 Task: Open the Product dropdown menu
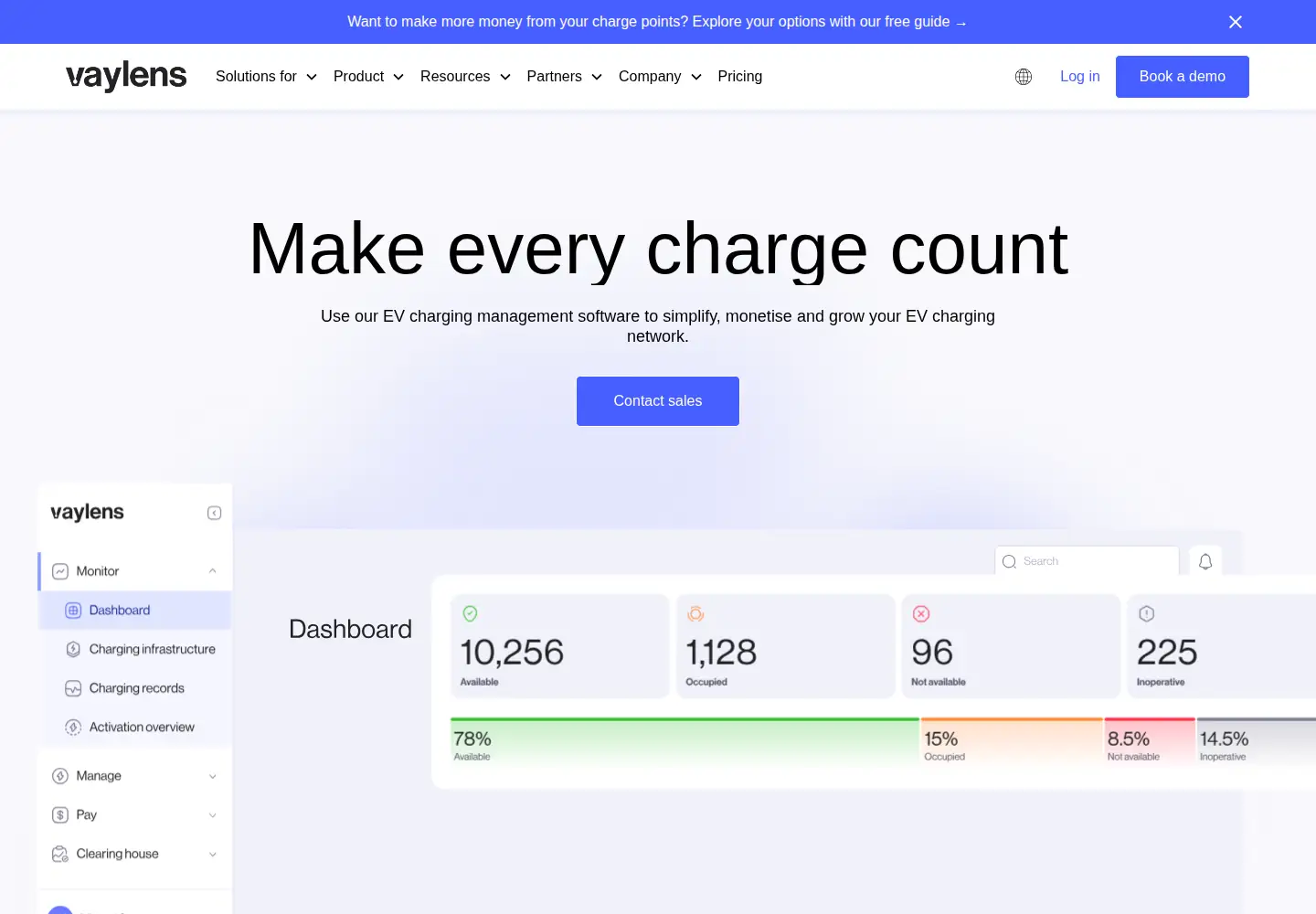pos(368,77)
